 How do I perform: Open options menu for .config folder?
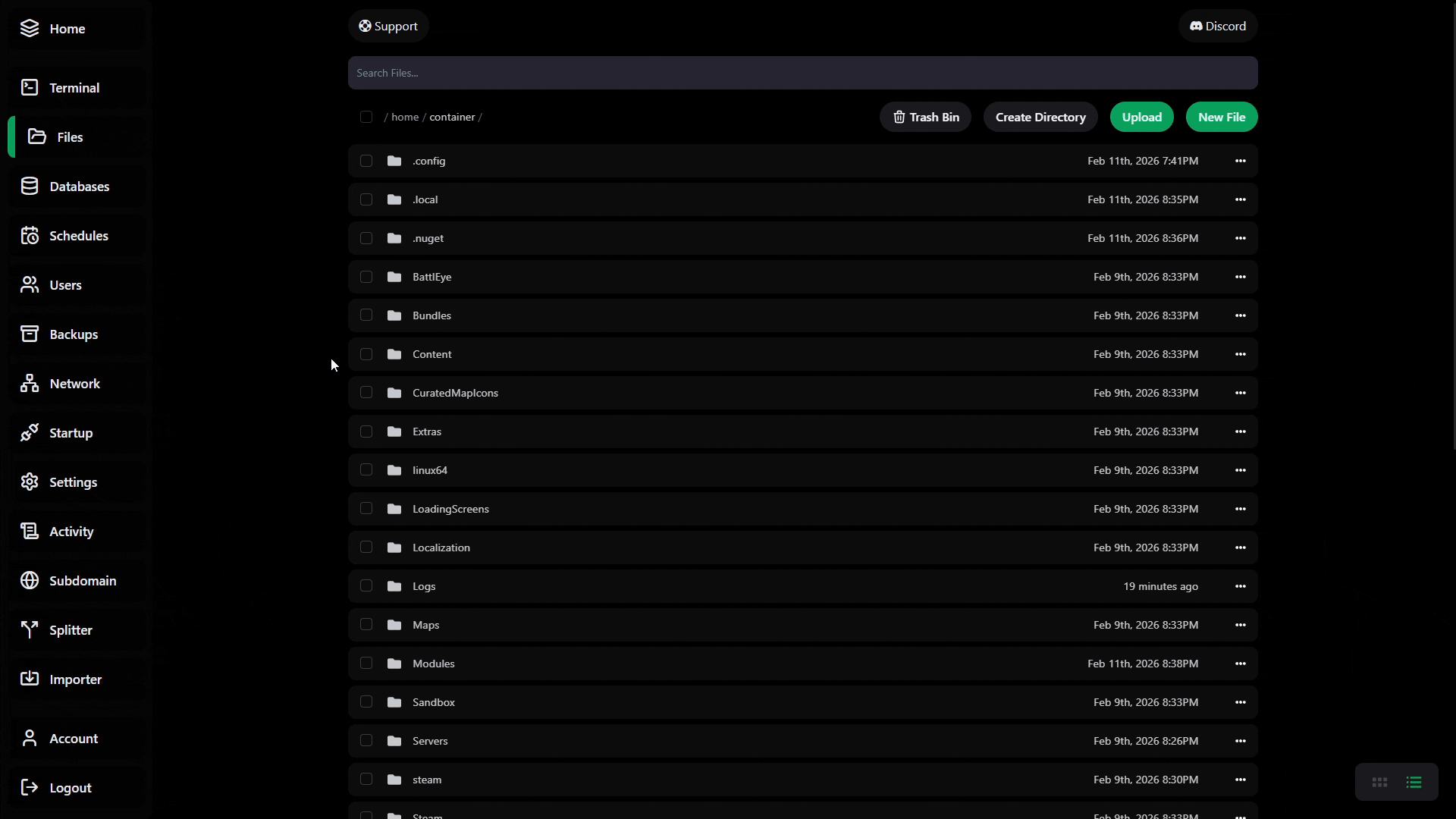pyautogui.click(x=1240, y=161)
